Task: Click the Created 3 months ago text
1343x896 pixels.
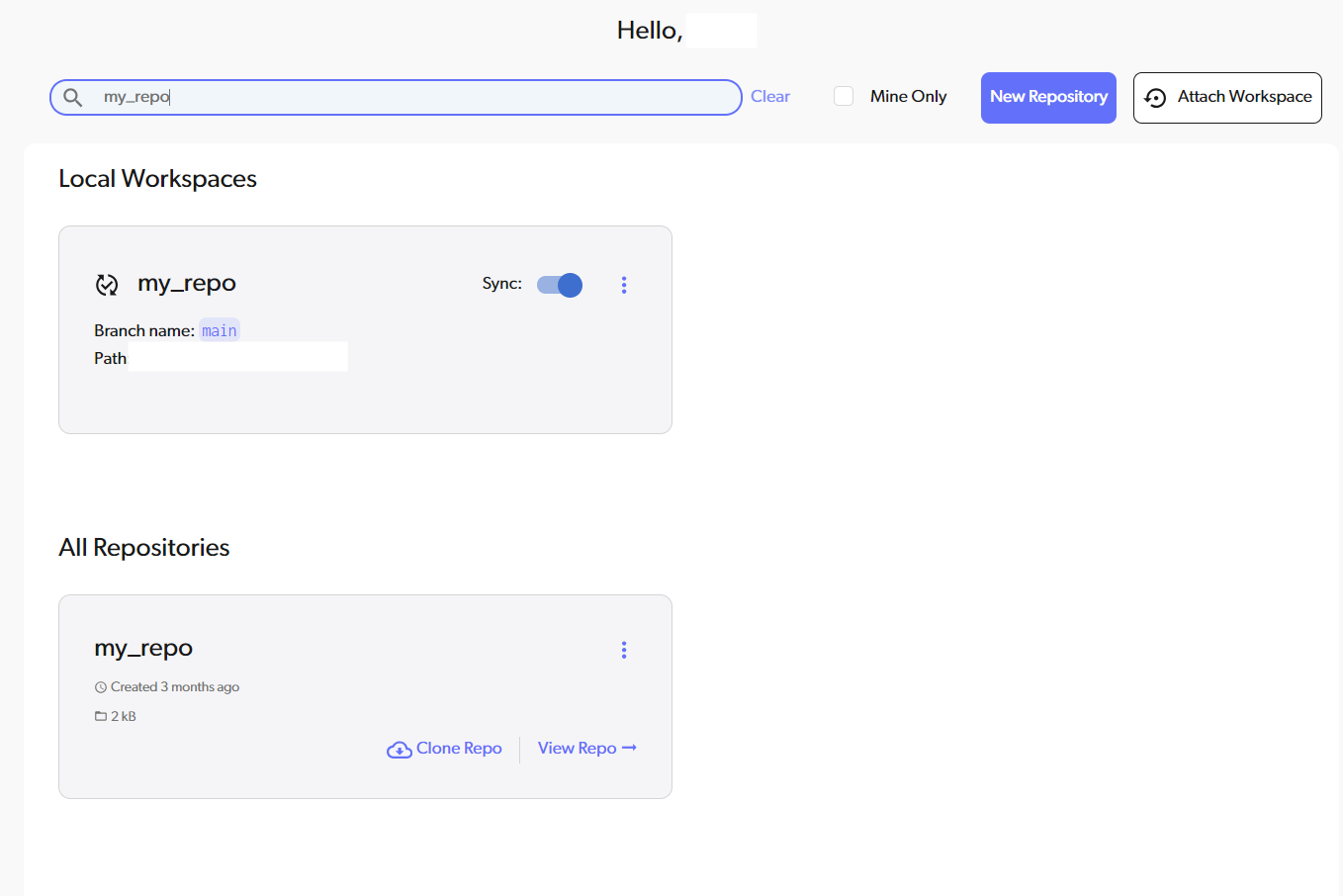Action: tap(175, 687)
